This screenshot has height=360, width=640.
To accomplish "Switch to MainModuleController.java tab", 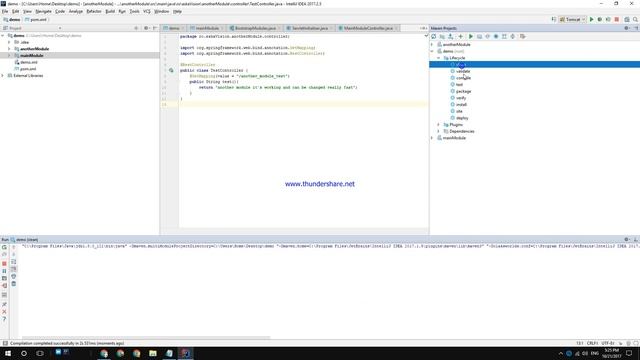I will point(368,28).
